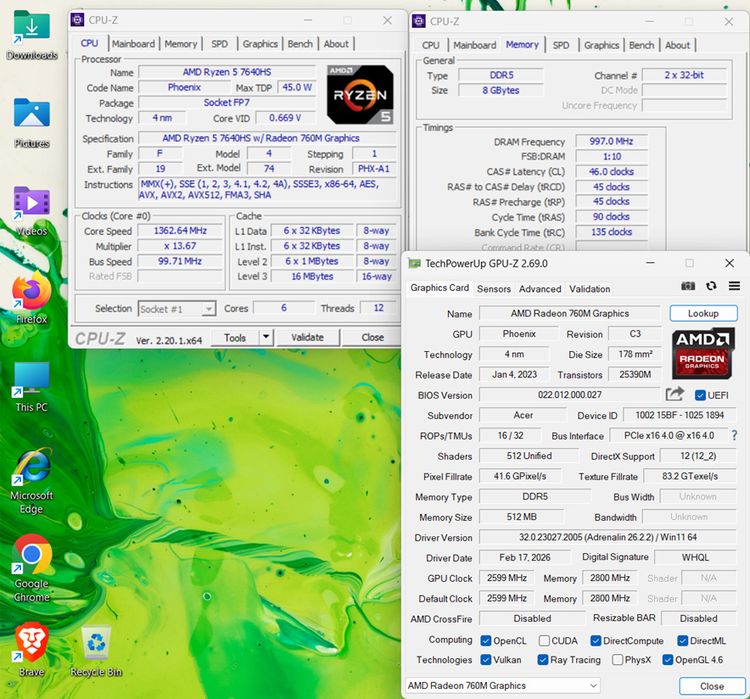Click the CPU-Z title icon in CPU window

[77, 20]
